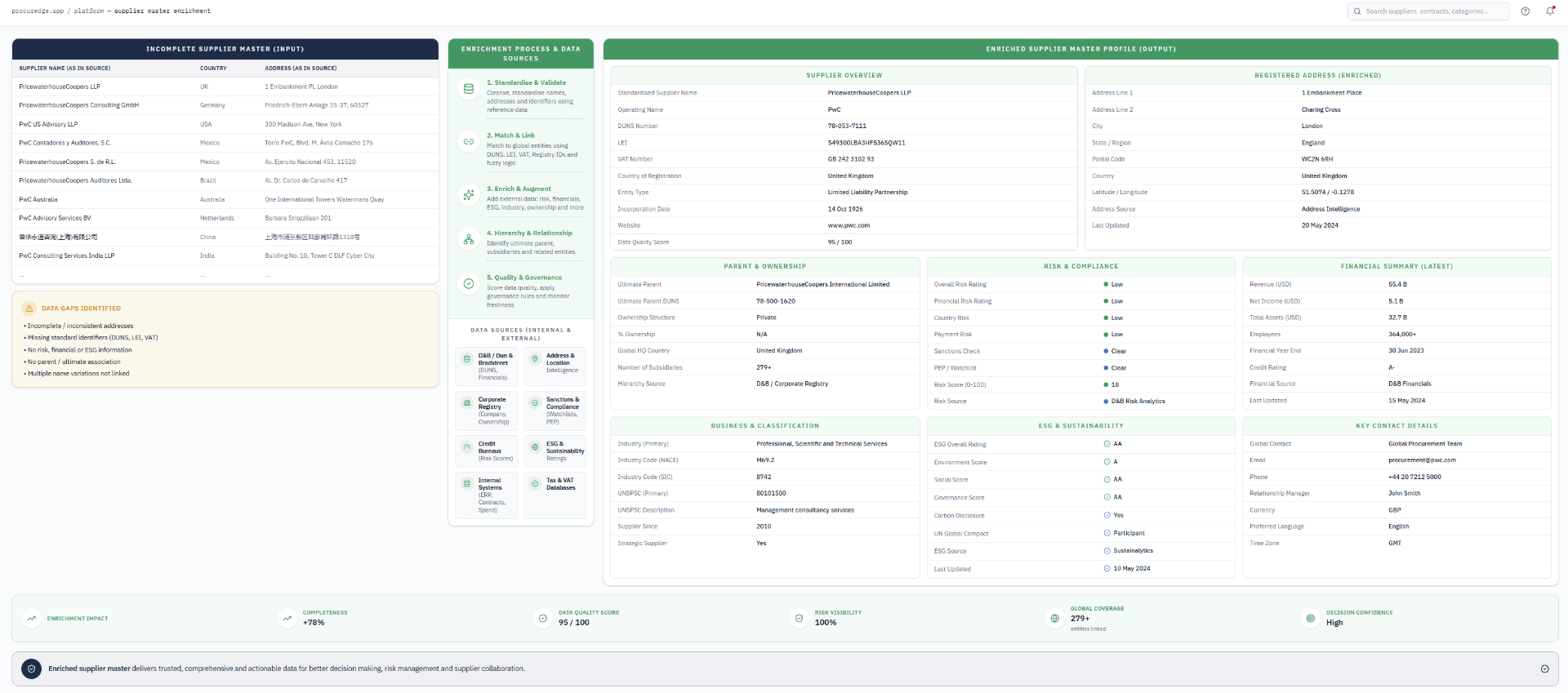Click the website value www.pwc.com
1568x693 pixels.
pyautogui.click(x=849, y=225)
